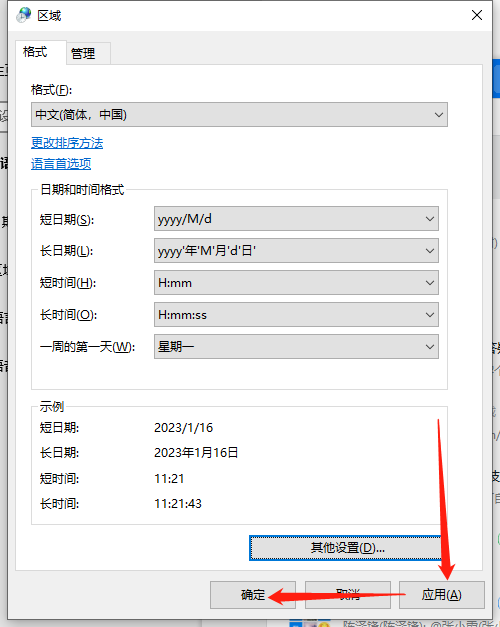Expand the 长日期 format dropdown
The width and height of the screenshot is (500, 627).
click(x=296, y=251)
